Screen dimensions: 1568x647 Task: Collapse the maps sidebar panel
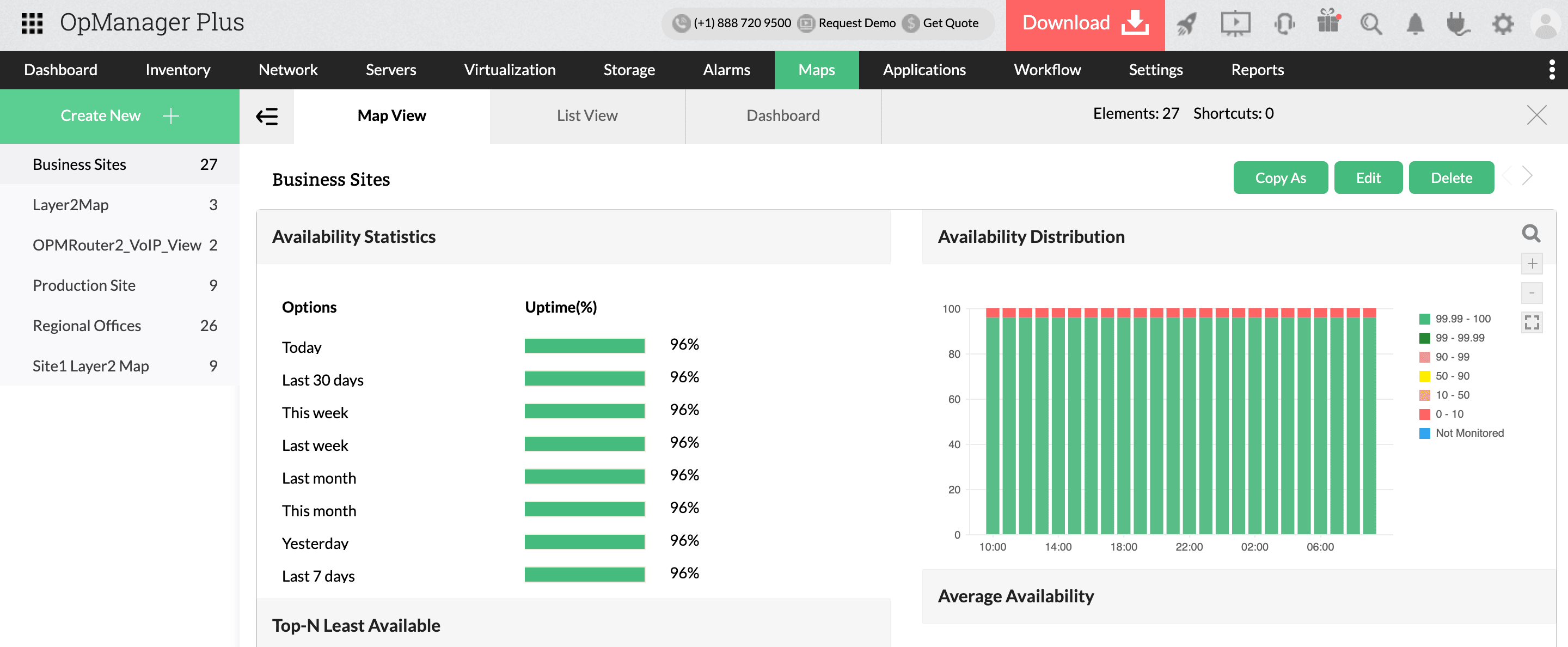coord(267,115)
